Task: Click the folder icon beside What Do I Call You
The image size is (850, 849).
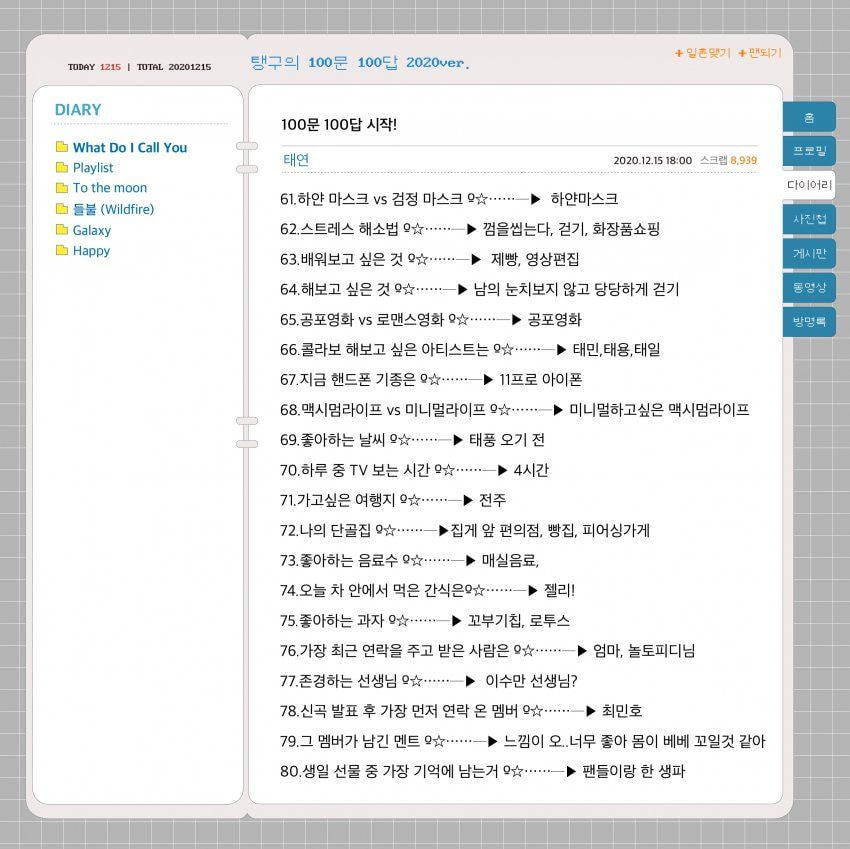Action: [x=62, y=147]
